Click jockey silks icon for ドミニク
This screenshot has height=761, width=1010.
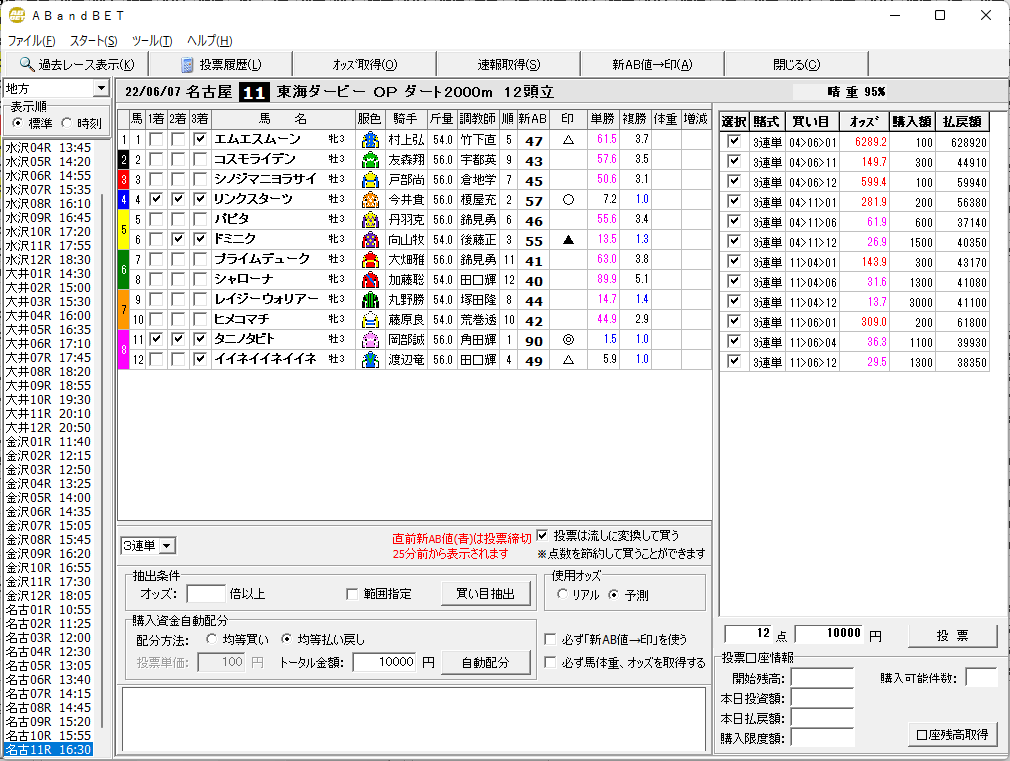pyautogui.click(x=370, y=239)
